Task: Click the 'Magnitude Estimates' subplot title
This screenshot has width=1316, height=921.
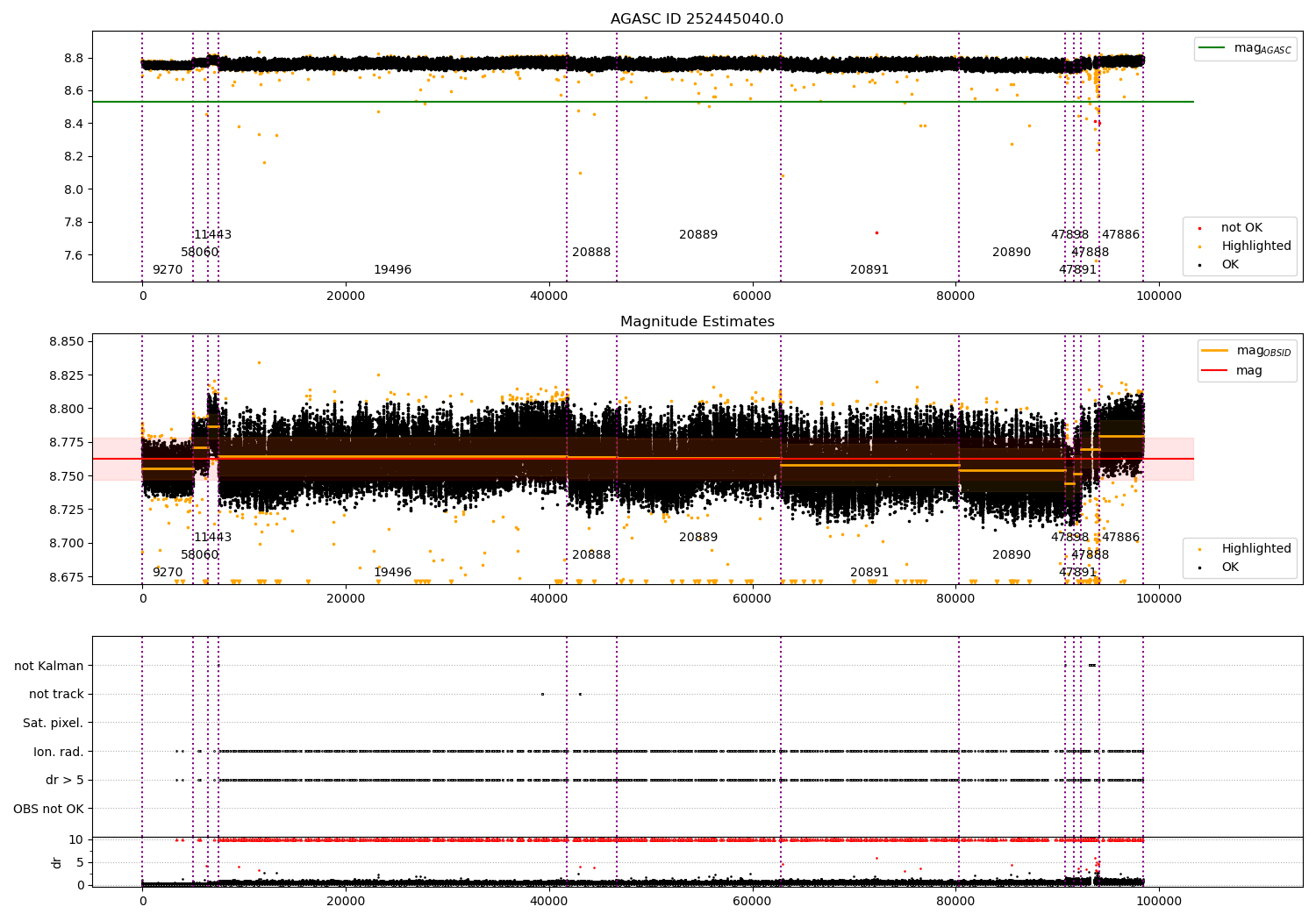Action: click(x=697, y=322)
